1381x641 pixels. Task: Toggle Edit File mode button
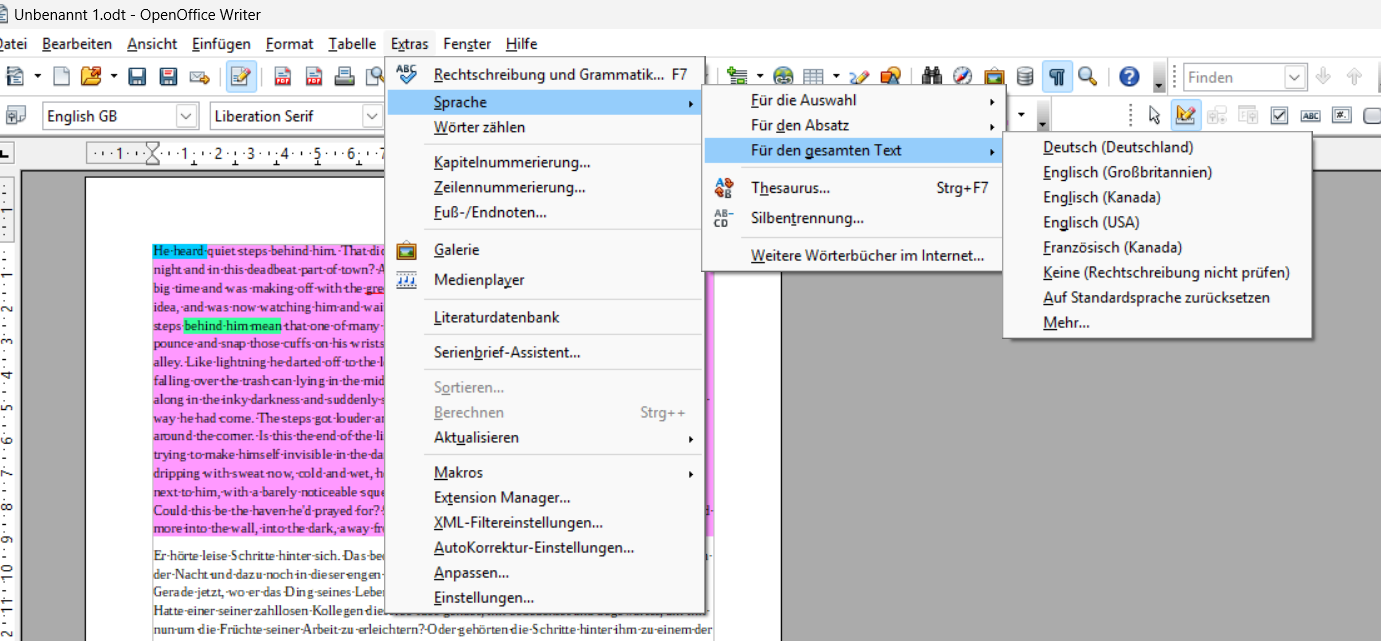click(240, 77)
